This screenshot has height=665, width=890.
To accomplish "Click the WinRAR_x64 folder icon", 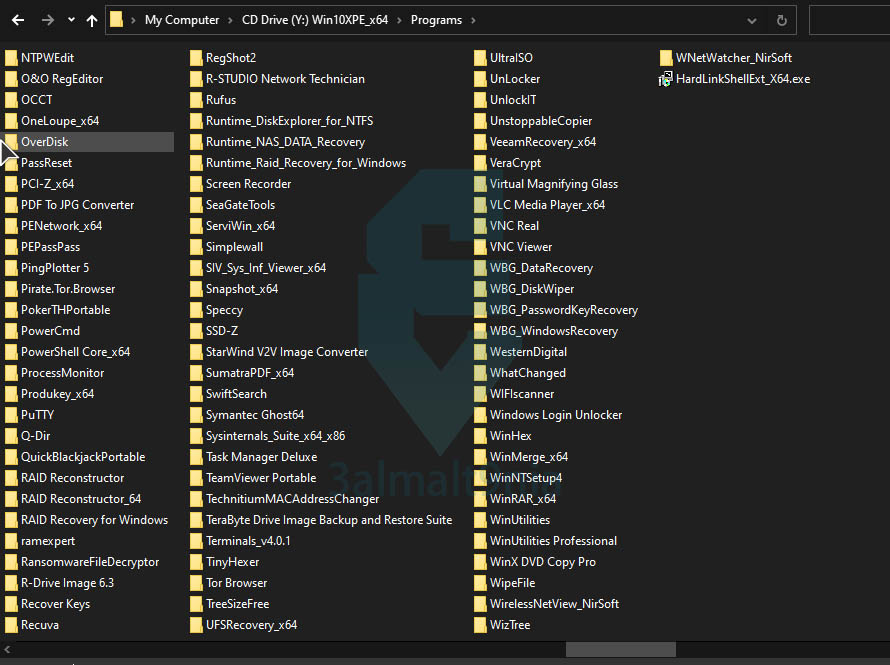I will point(480,499).
